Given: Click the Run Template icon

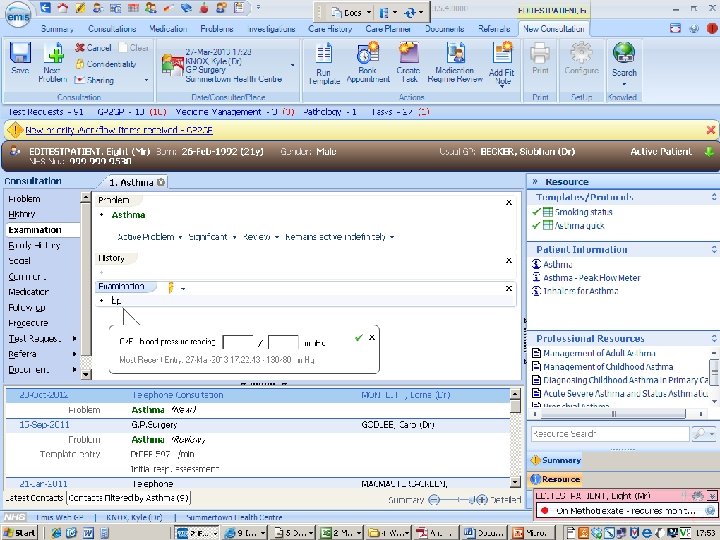Looking at the screenshot, I should click(x=324, y=54).
